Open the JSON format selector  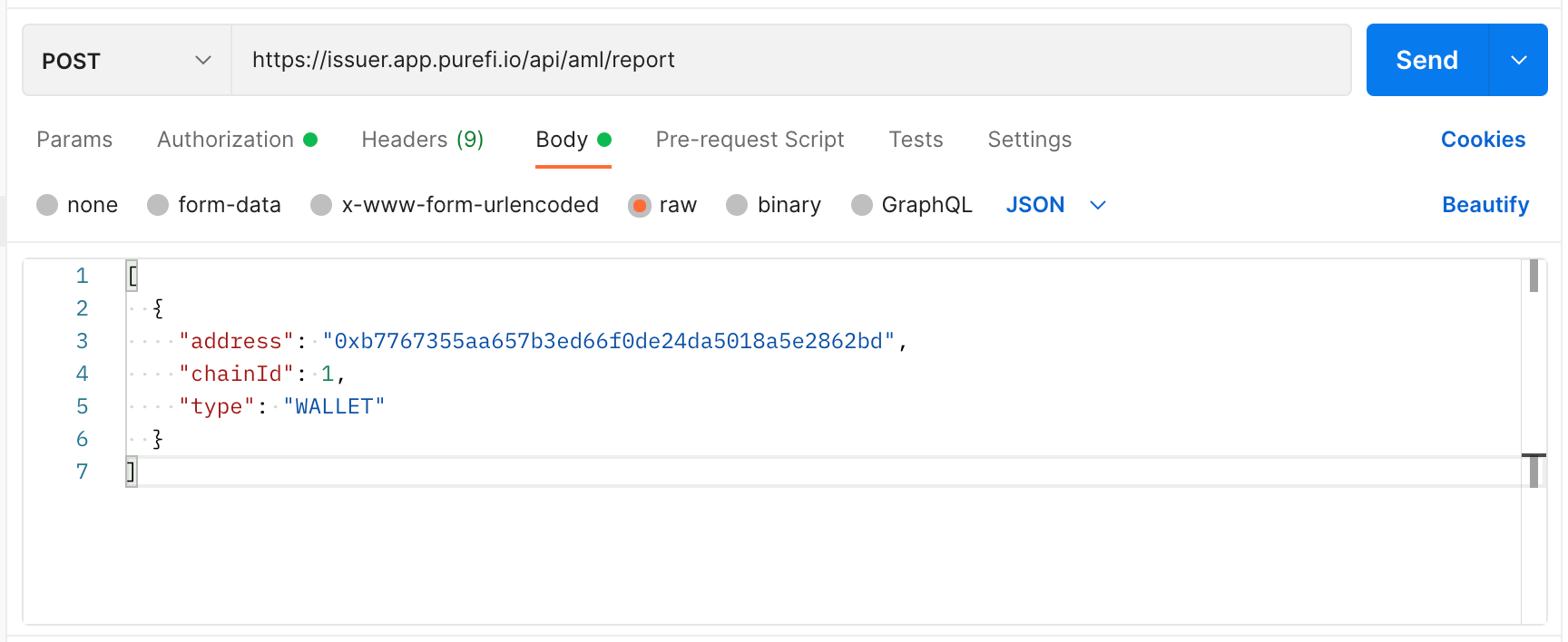pyautogui.click(x=1054, y=205)
